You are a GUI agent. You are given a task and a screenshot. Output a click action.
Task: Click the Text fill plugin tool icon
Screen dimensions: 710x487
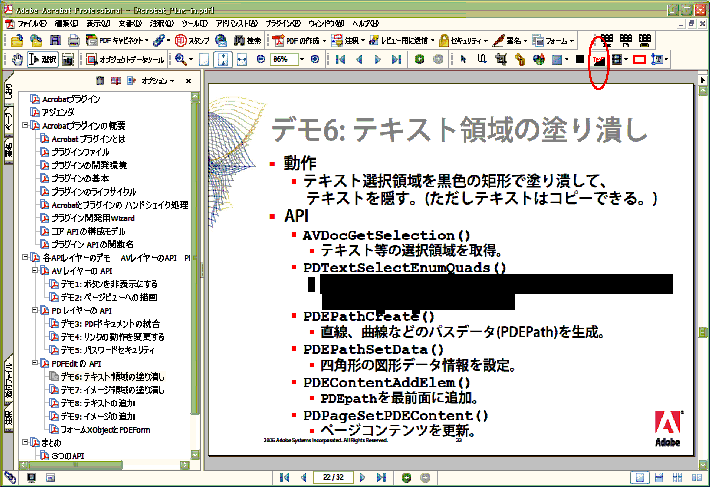(x=599, y=59)
